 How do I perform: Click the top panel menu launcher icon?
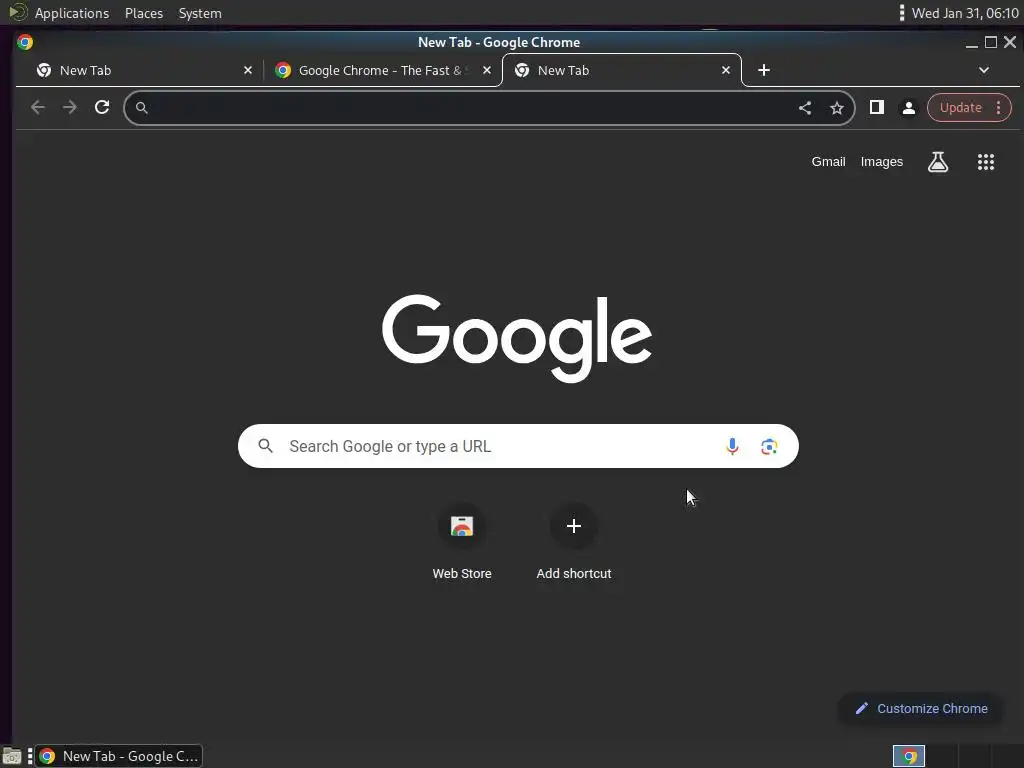[x=17, y=12]
